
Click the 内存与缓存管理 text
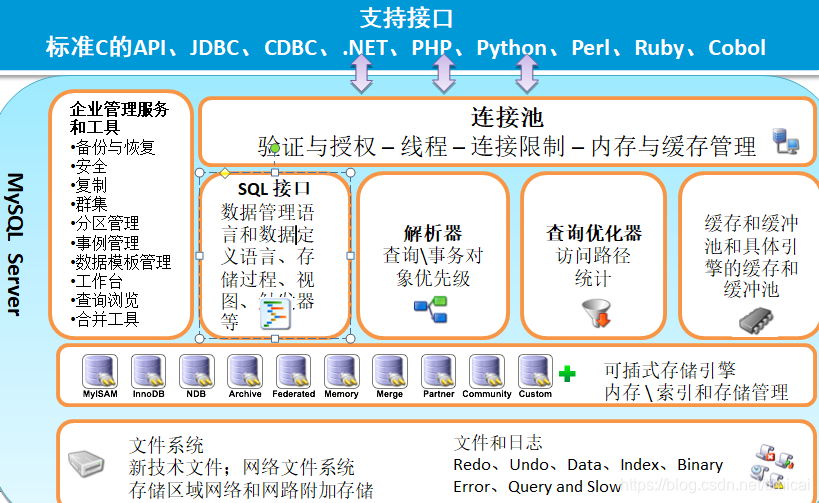pos(674,147)
